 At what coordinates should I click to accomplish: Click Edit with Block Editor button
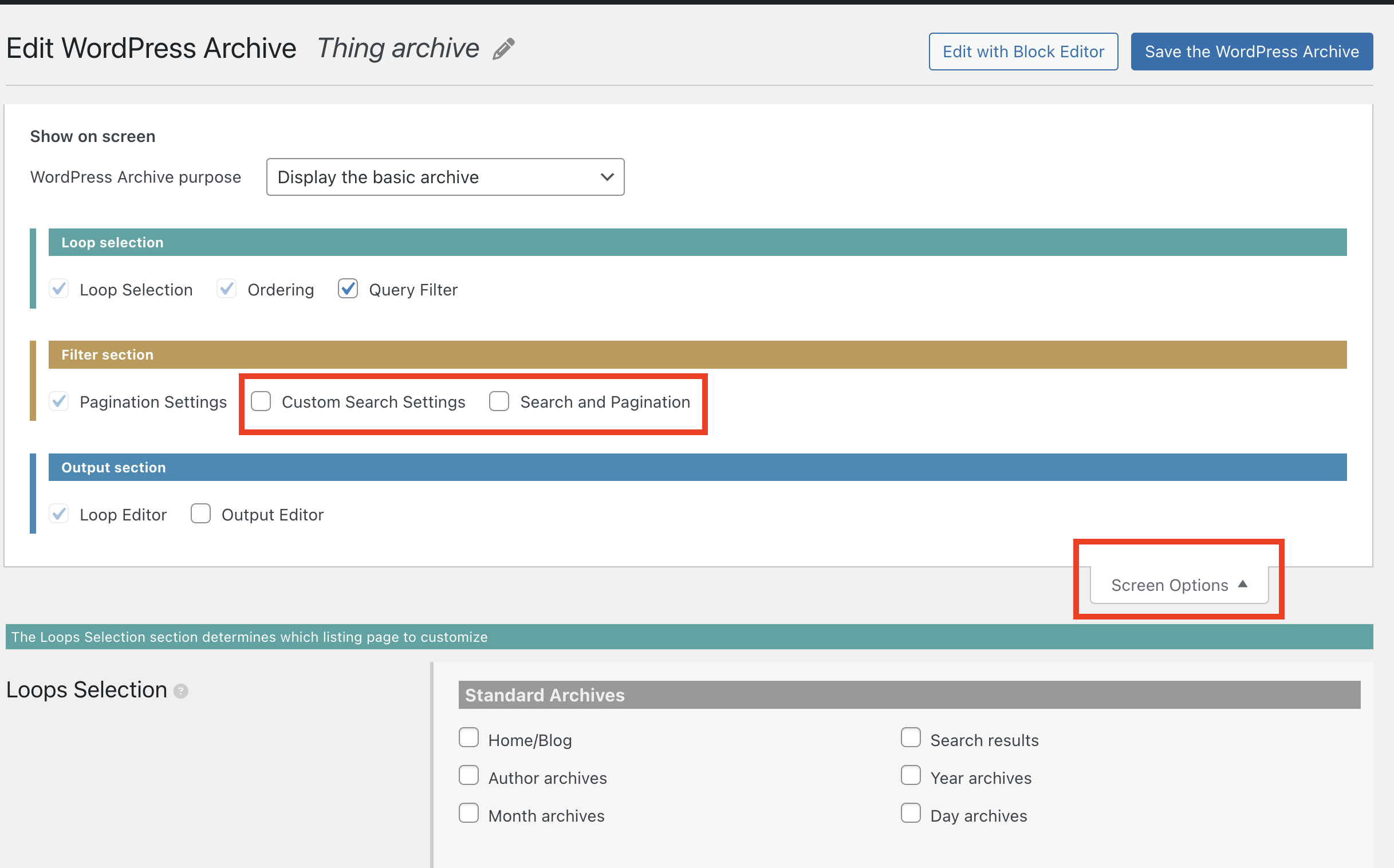tap(1023, 52)
